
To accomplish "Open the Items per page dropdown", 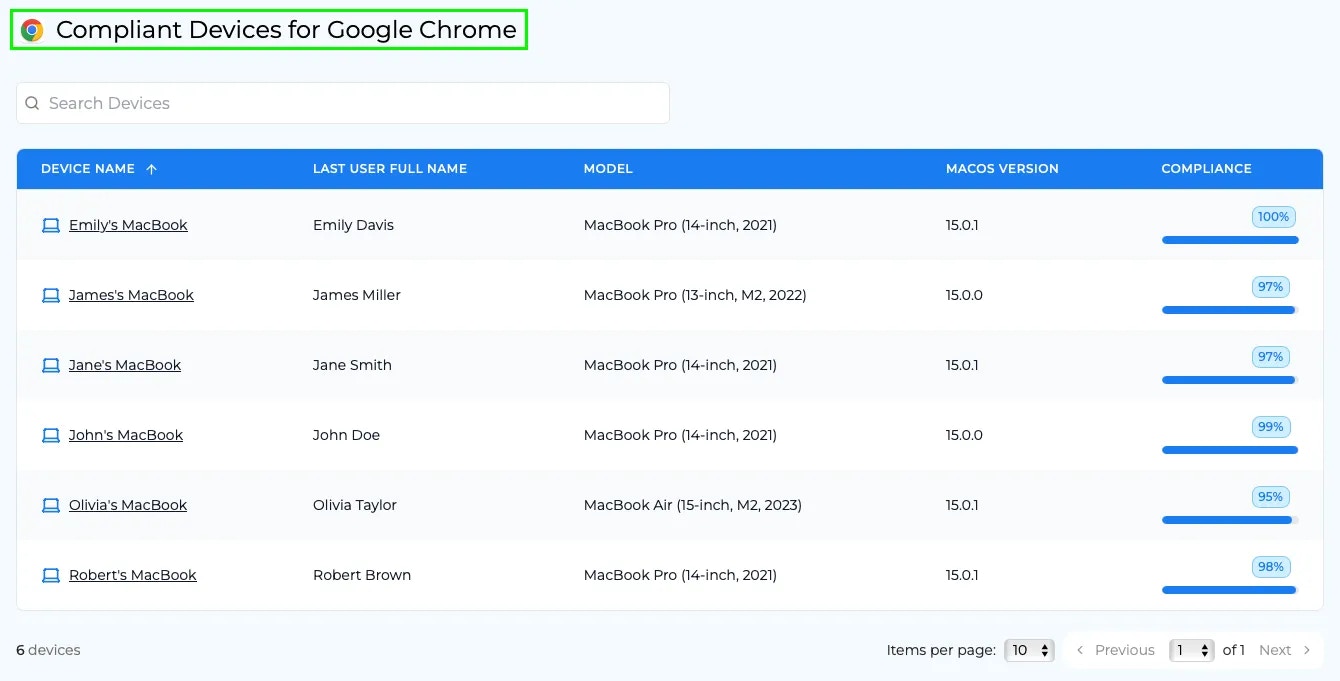I will coord(1029,650).
